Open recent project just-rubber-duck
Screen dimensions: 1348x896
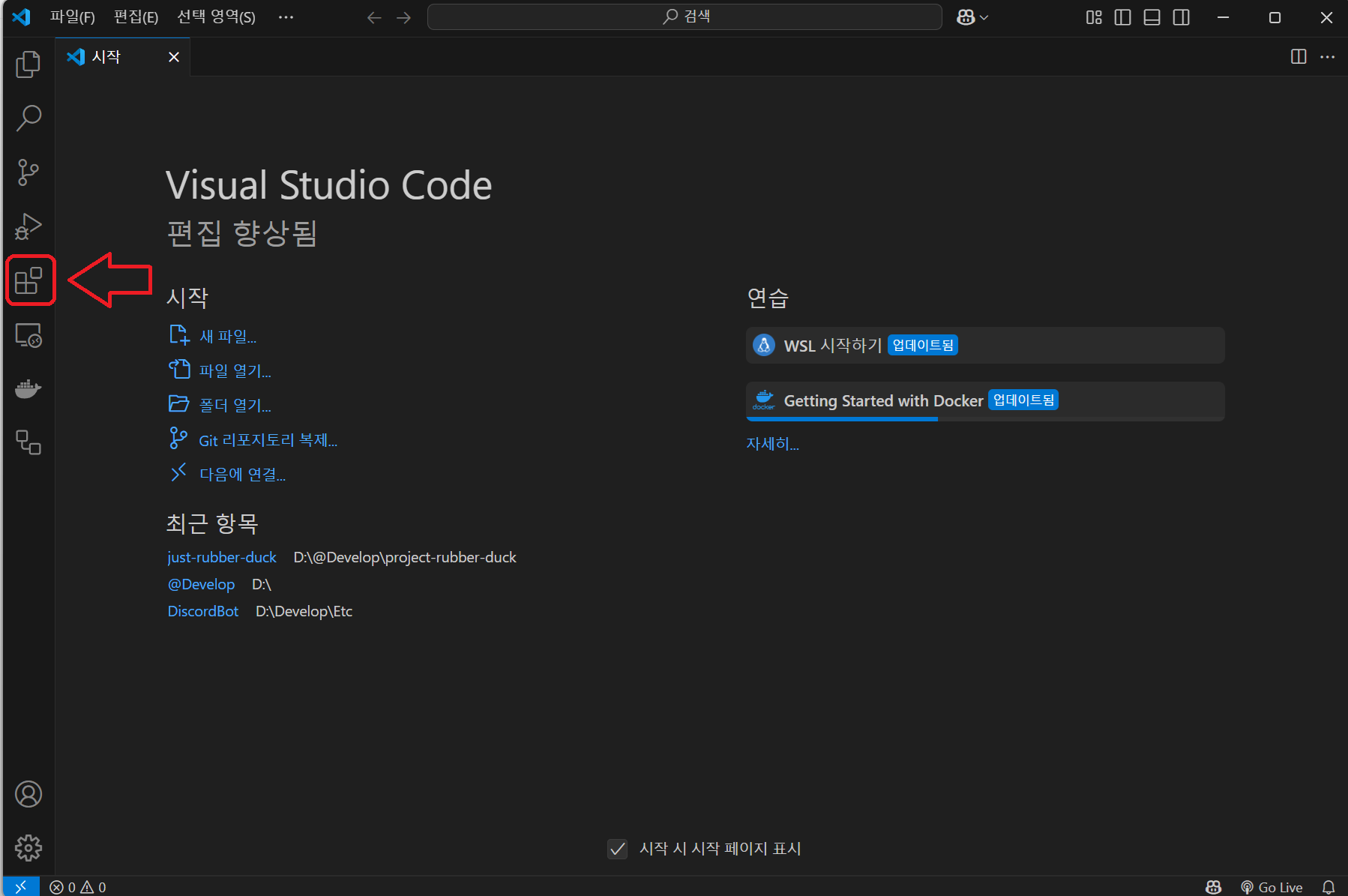[222, 557]
